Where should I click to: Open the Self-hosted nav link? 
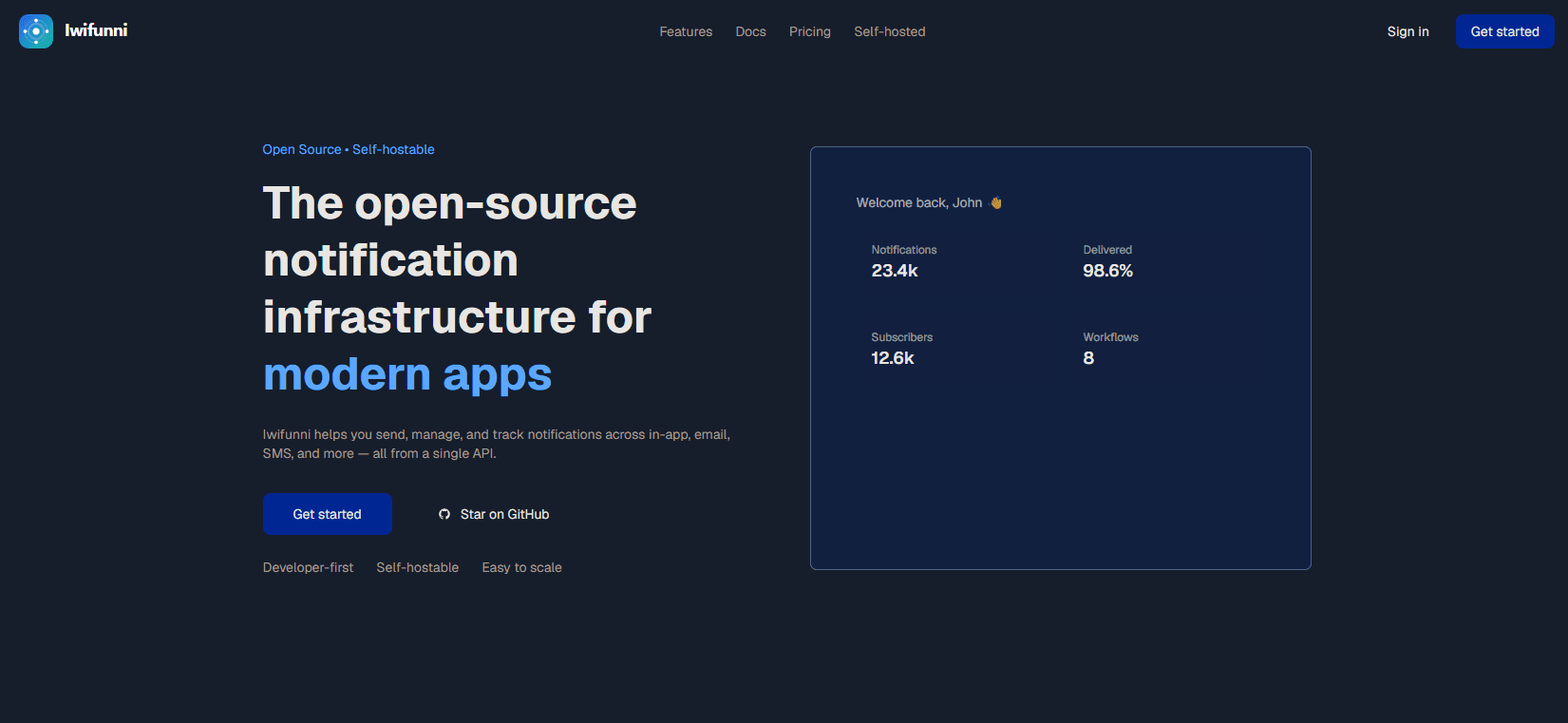point(889,31)
